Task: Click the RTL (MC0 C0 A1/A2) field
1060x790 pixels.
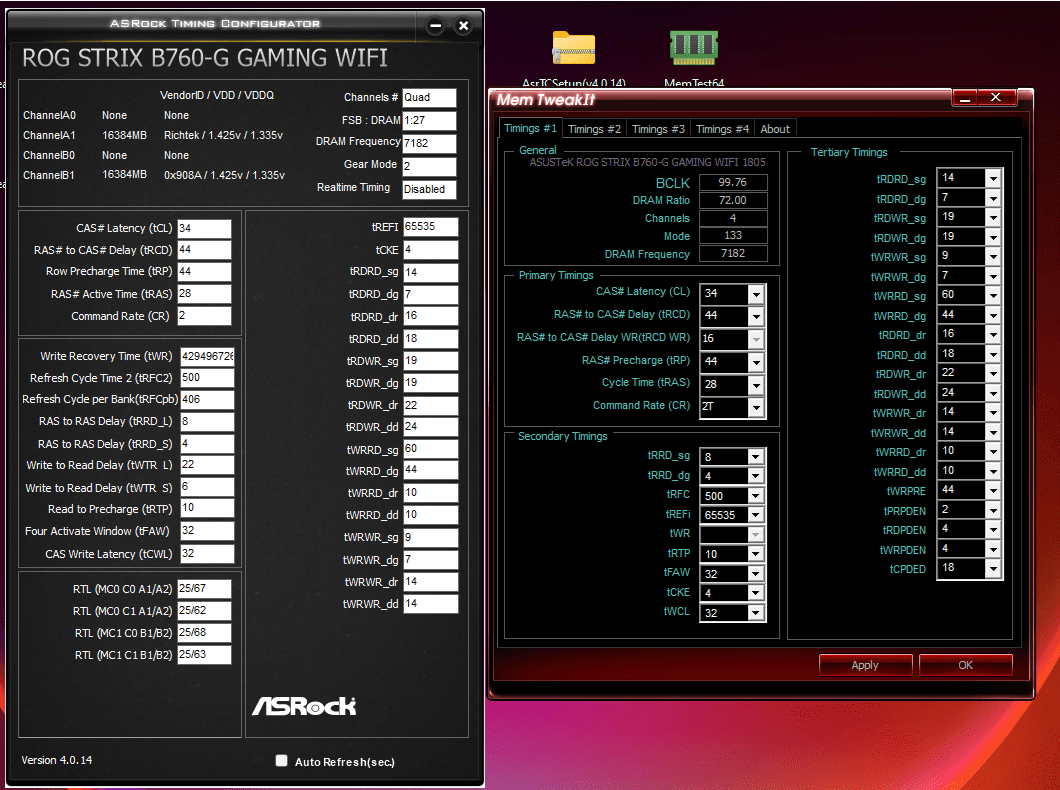Action: point(204,589)
